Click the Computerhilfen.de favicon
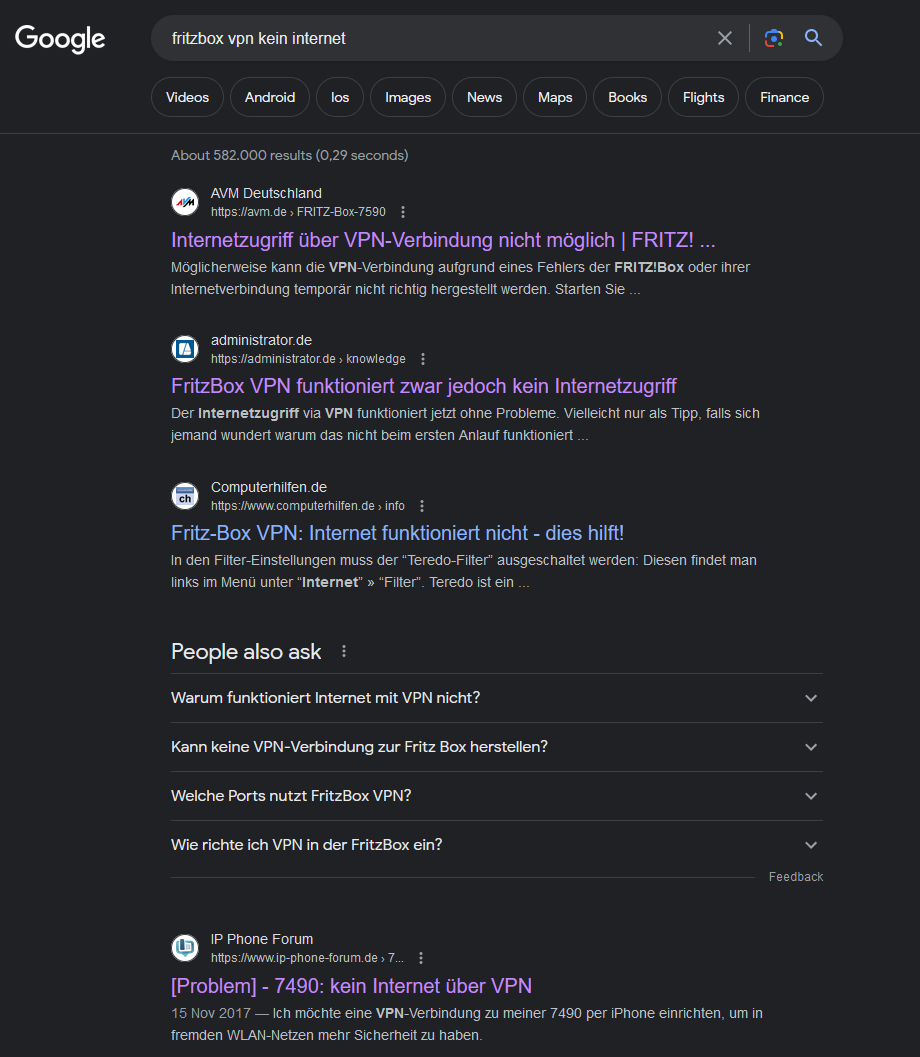The height and width of the screenshot is (1057, 920). click(x=185, y=495)
